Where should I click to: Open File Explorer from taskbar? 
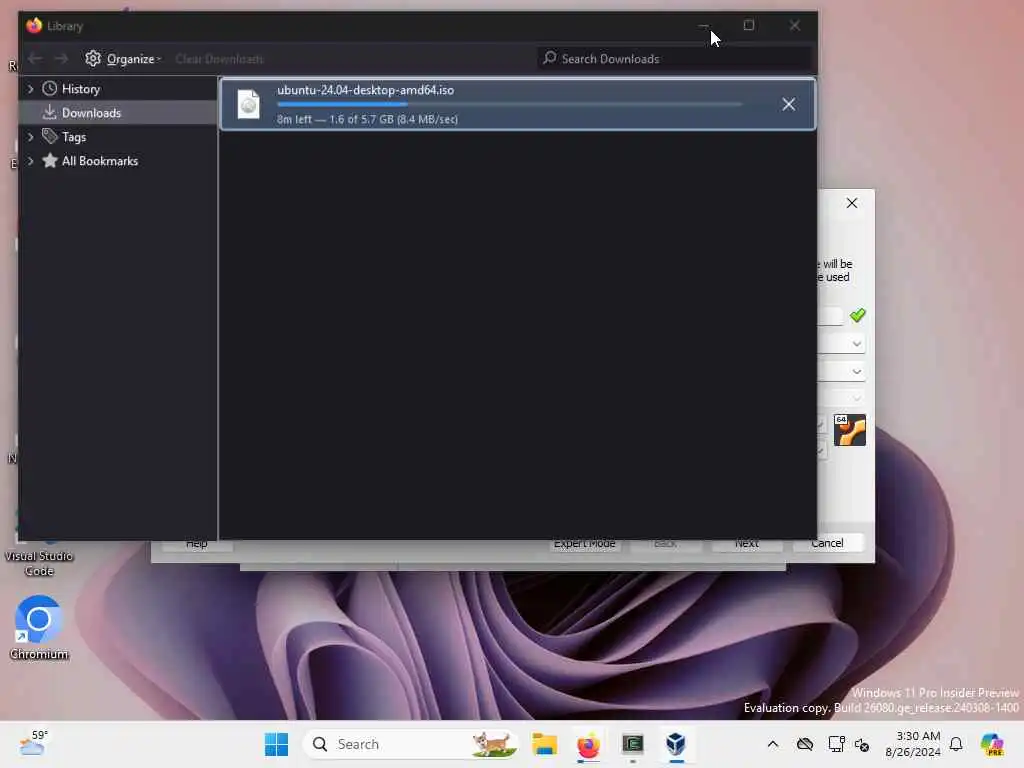tap(544, 744)
